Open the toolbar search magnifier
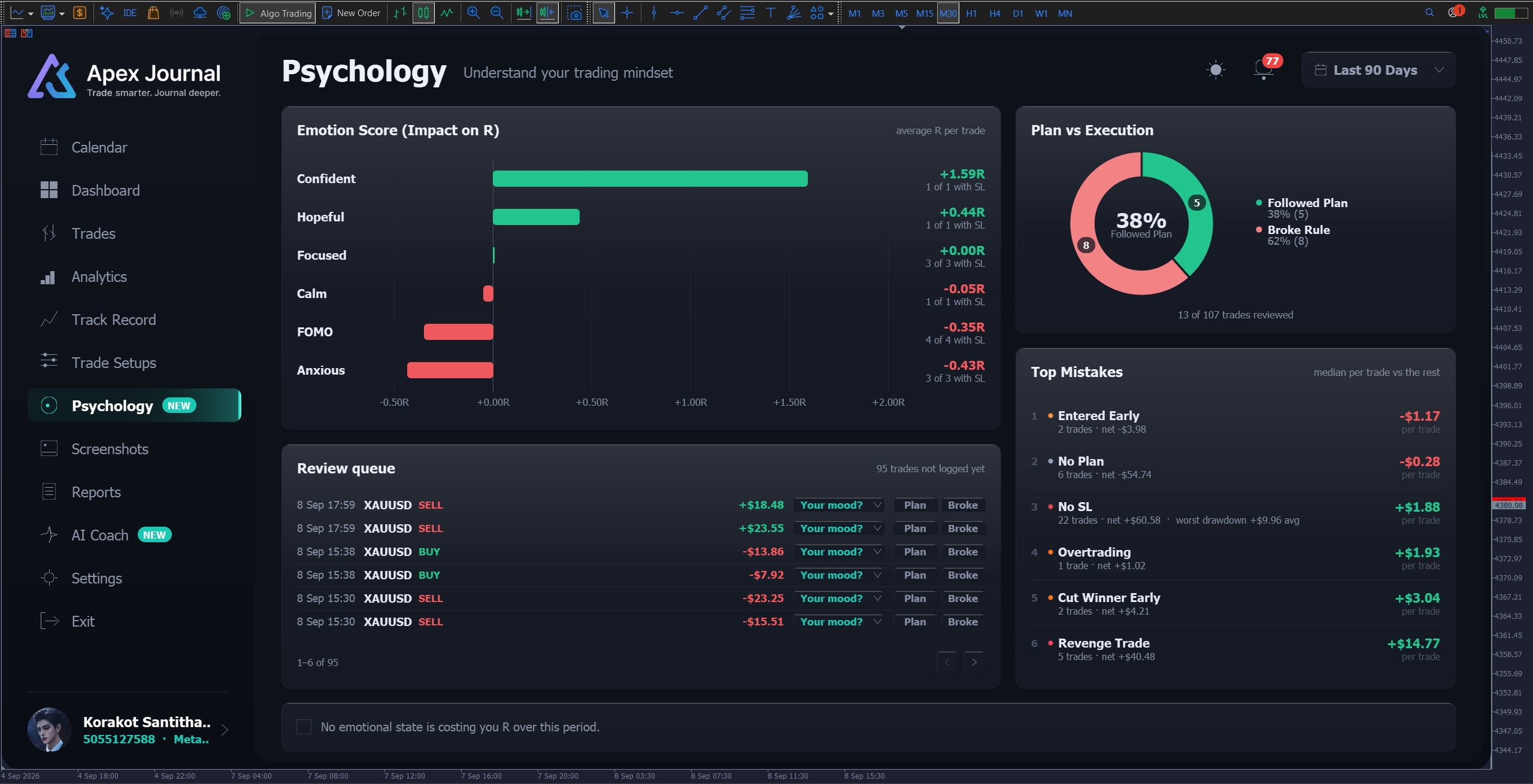Screen dimensions: 1533x784 (1429, 13)
